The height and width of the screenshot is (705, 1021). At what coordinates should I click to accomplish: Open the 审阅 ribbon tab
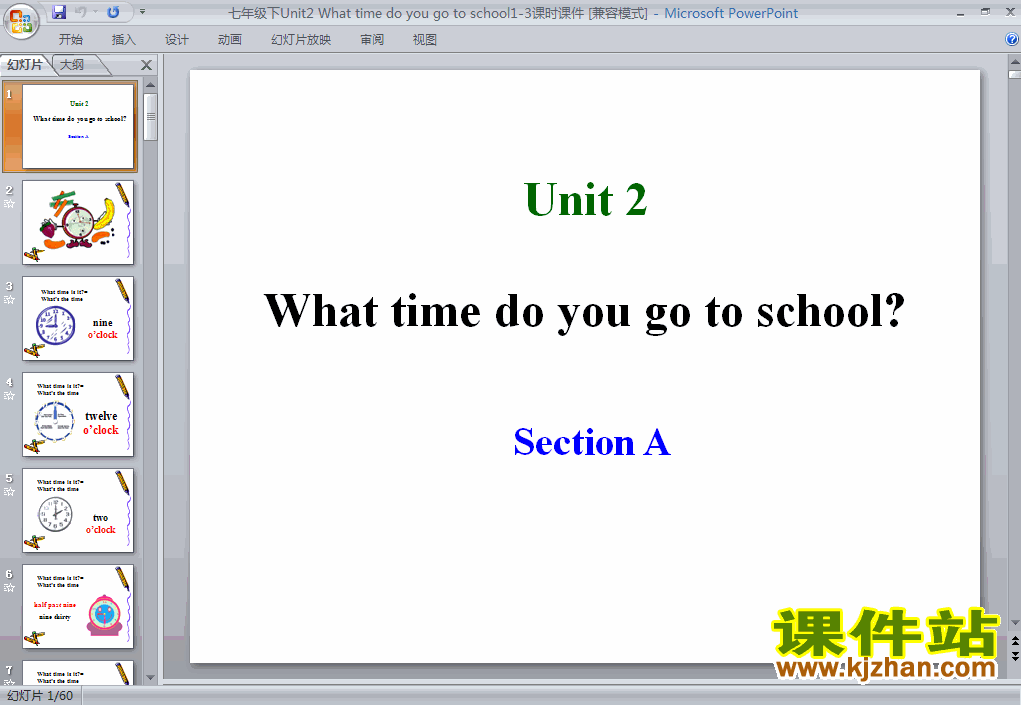coord(372,40)
